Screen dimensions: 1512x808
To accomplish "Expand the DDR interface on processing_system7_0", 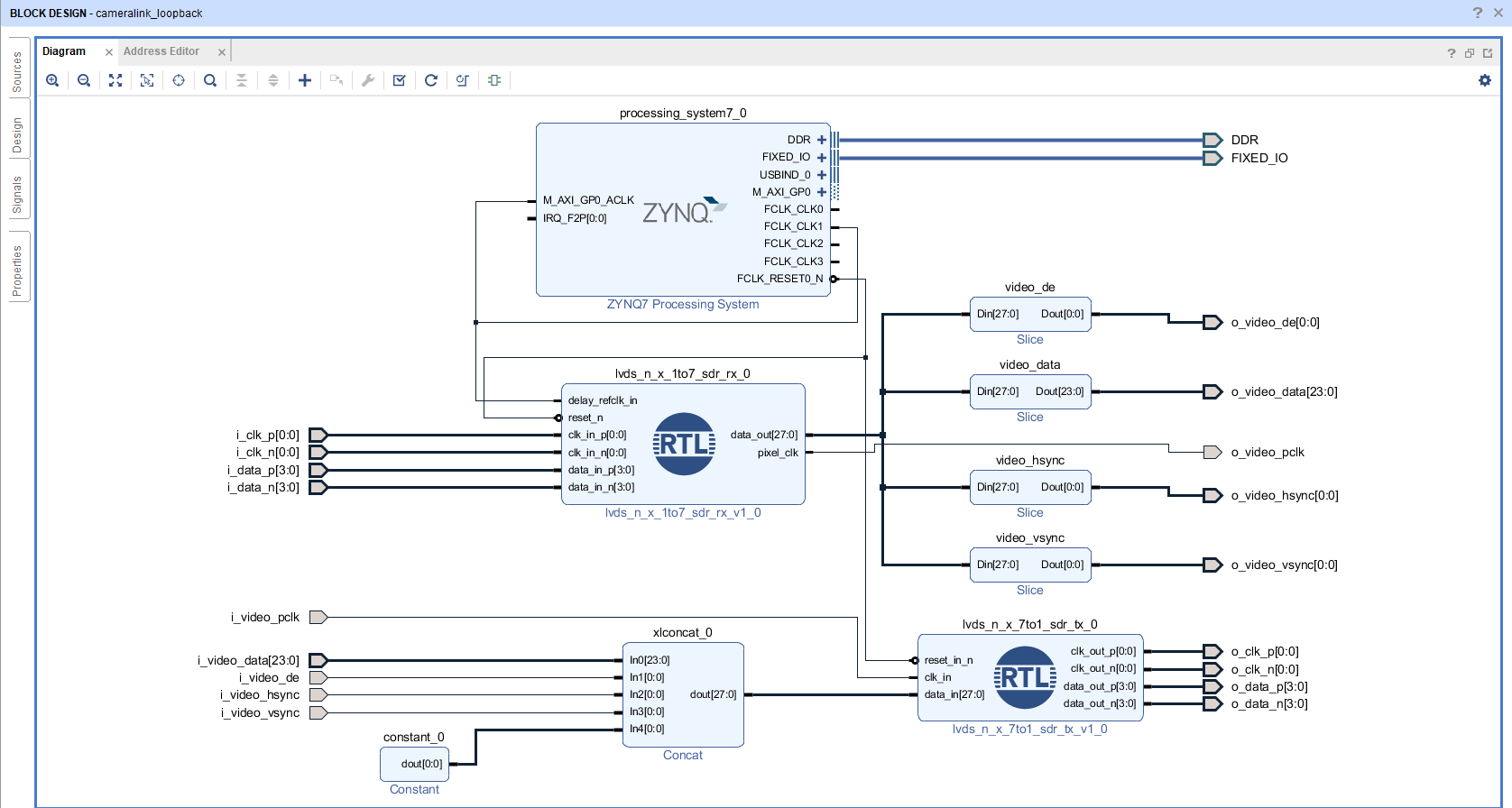I will [x=822, y=140].
